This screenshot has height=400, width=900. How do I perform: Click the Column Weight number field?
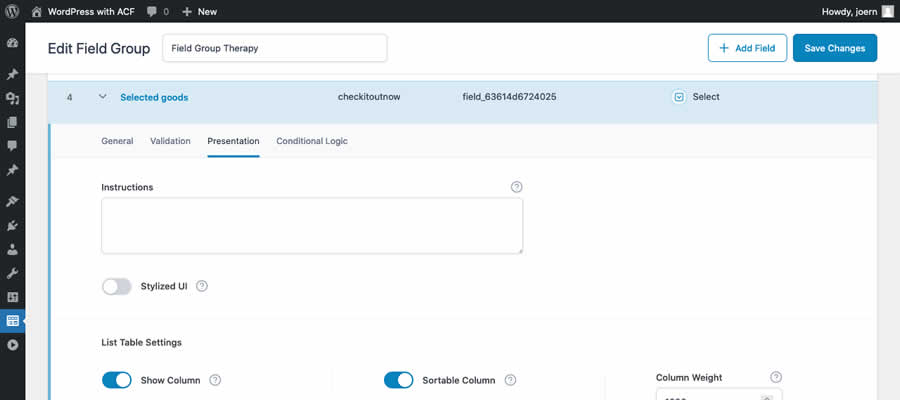(719, 394)
